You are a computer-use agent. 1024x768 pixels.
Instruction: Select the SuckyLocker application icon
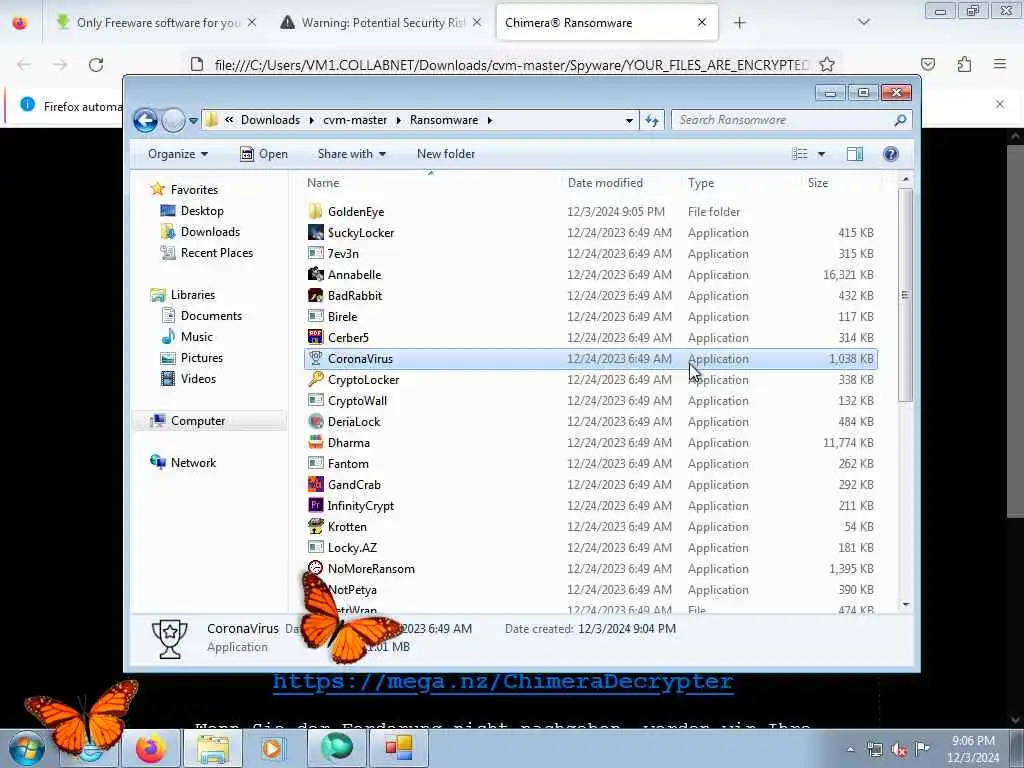[x=315, y=232]
